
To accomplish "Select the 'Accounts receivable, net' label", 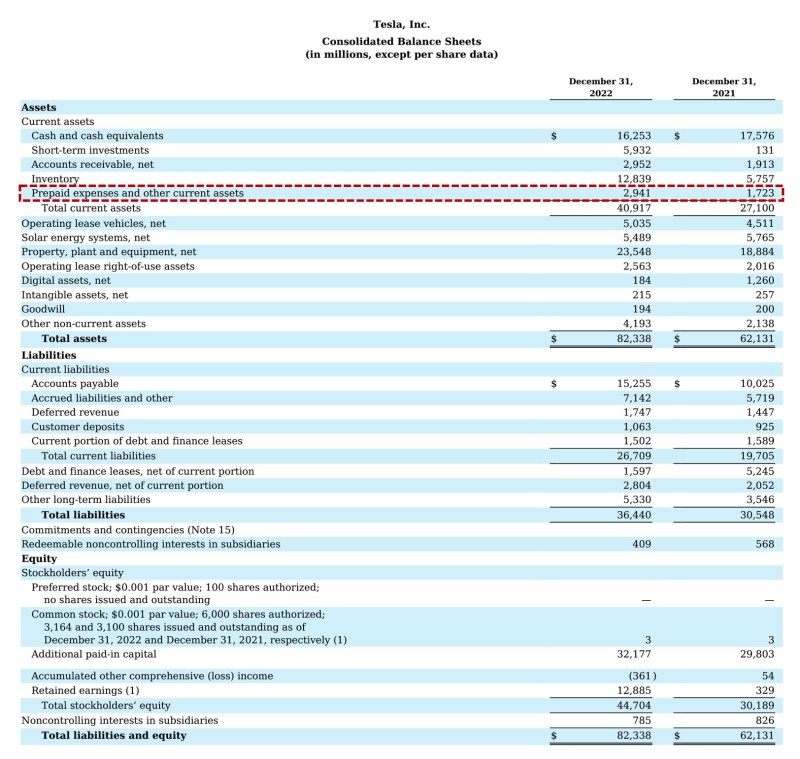I will (x=92, y=165).
